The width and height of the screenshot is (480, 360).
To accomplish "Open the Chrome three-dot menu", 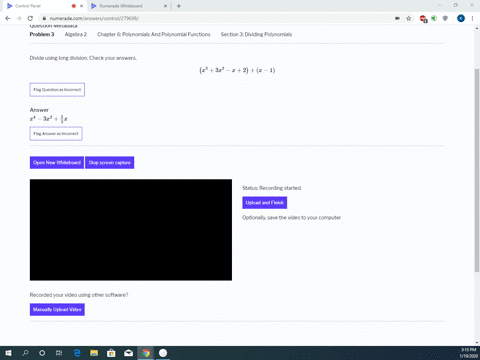I will point(472,18).
